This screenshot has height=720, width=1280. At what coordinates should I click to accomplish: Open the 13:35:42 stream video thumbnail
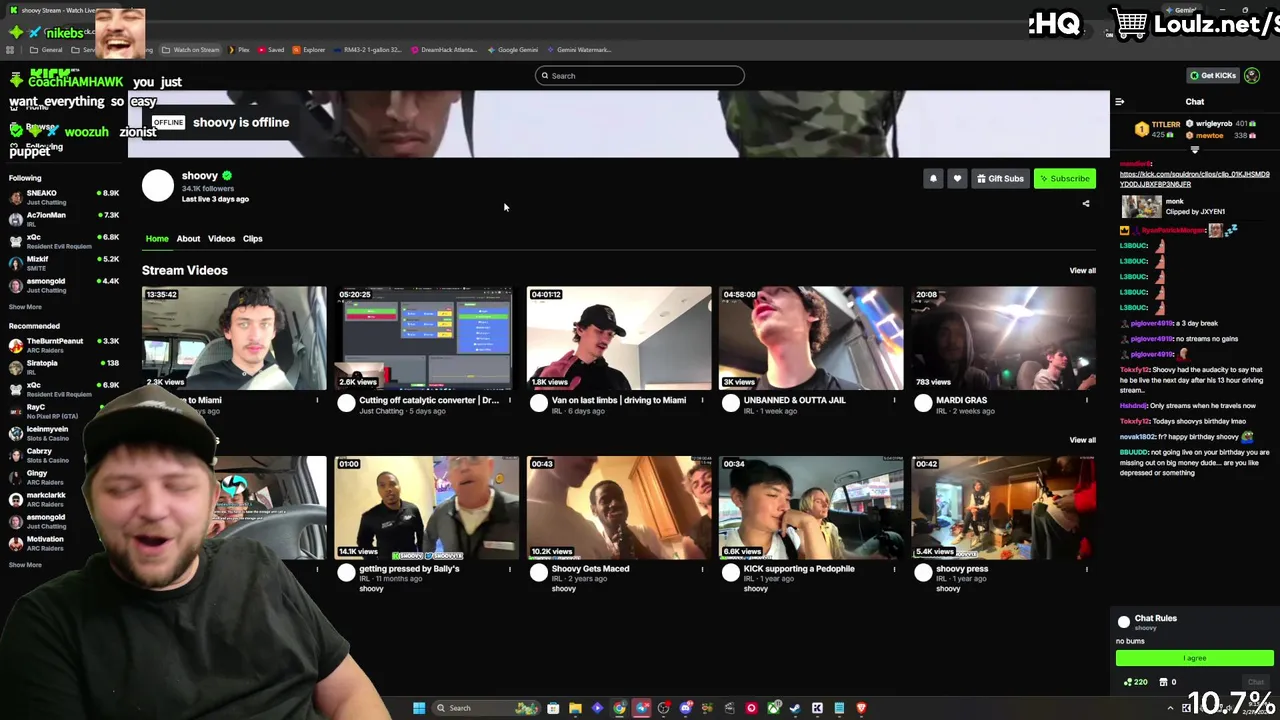[x=234, y=338]
